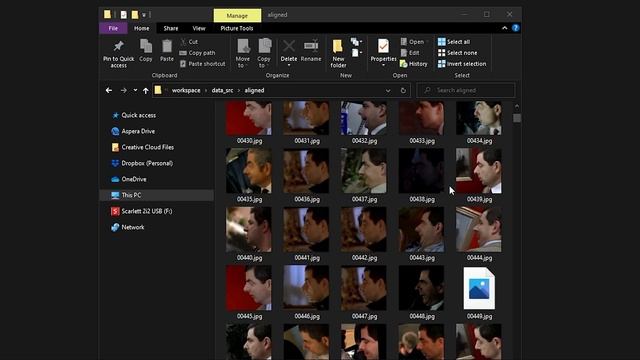Click the file name 00436.jpg
640x360 pixels.
pyautogui.click(x=307, y=199)
